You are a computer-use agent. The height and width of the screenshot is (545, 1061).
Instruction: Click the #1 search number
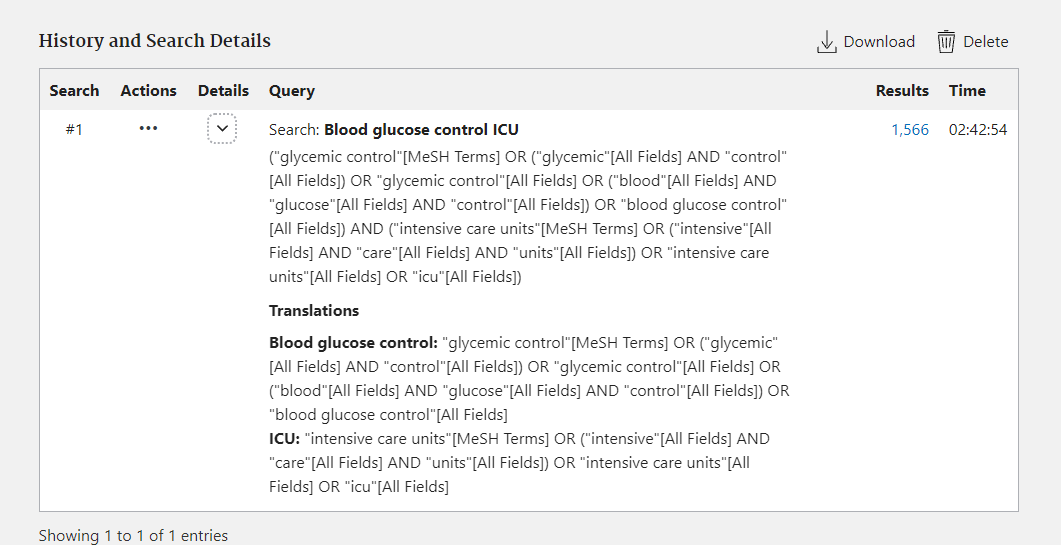74,130
